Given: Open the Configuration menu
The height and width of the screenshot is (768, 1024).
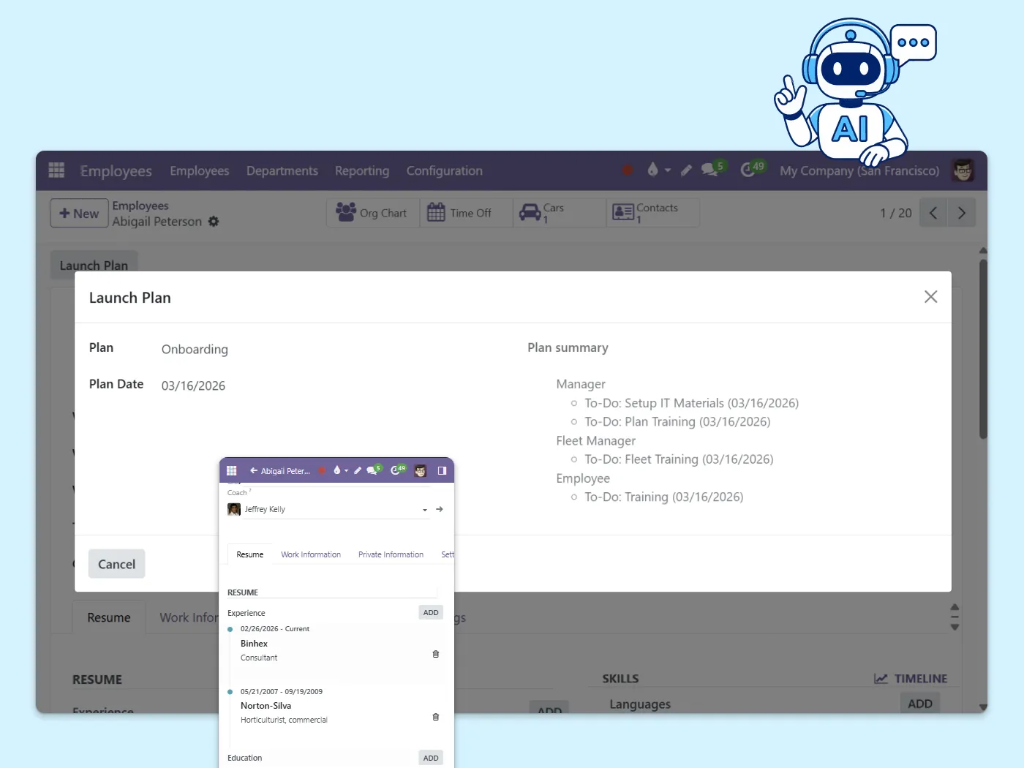Looking at the screenshot, I should (x=444, y=171).
